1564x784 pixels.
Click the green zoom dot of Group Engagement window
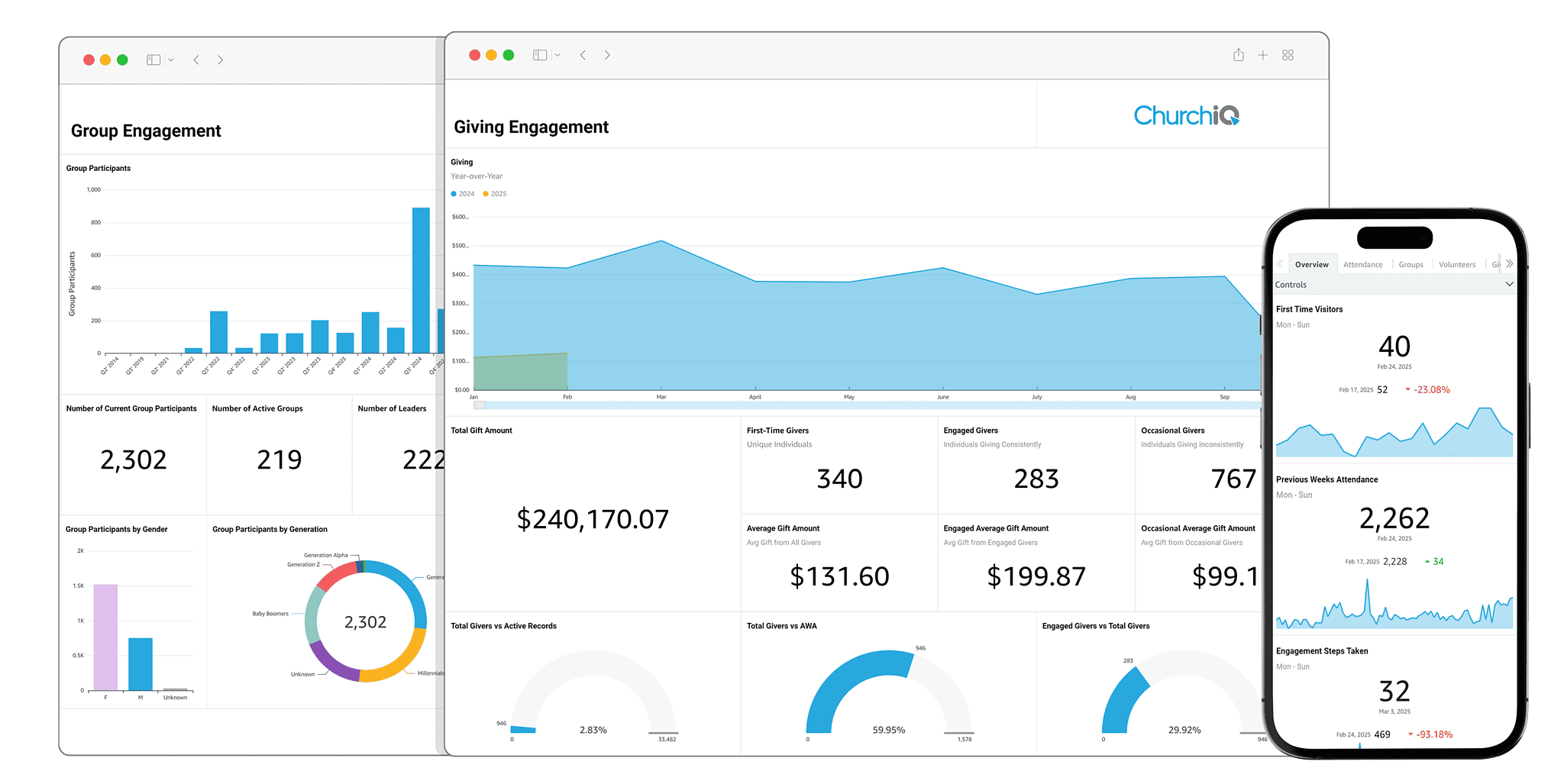[122, 60]
